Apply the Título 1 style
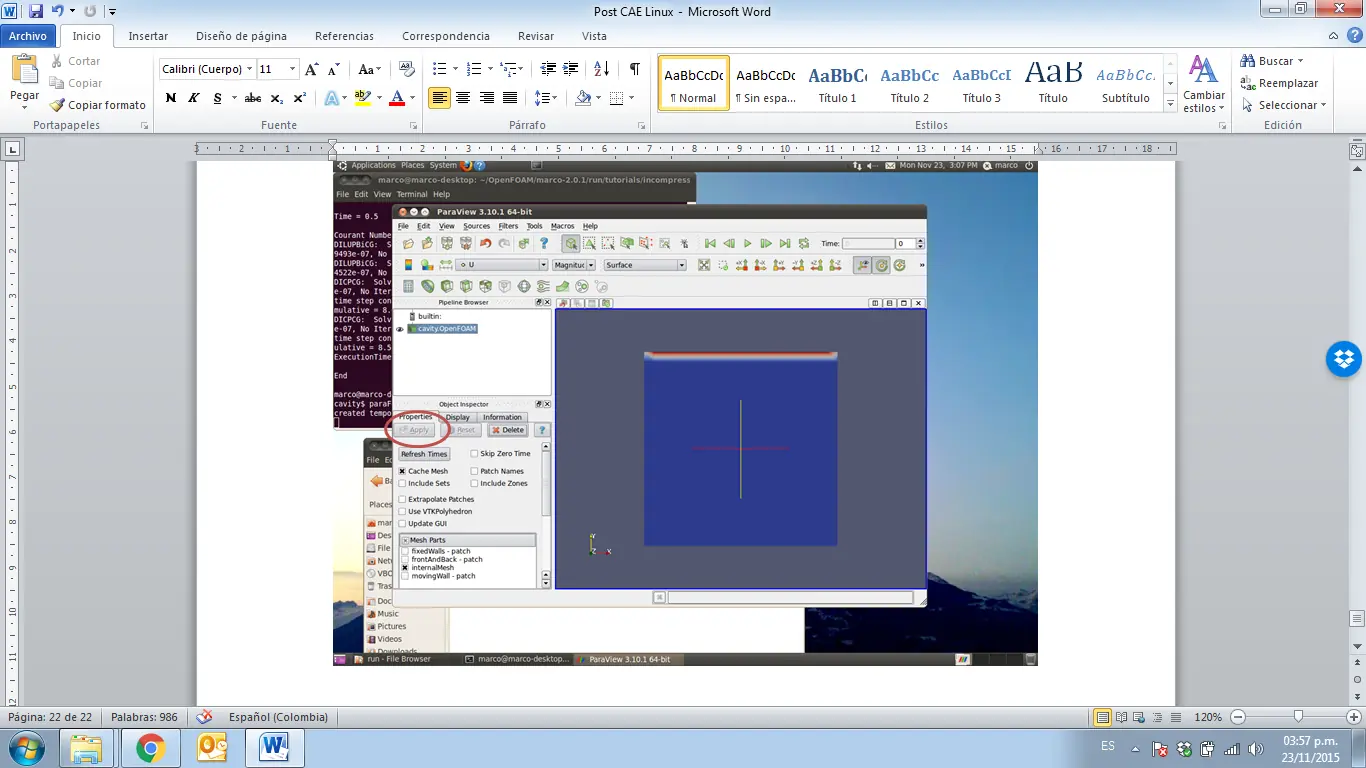 click(x=838, y=84)
